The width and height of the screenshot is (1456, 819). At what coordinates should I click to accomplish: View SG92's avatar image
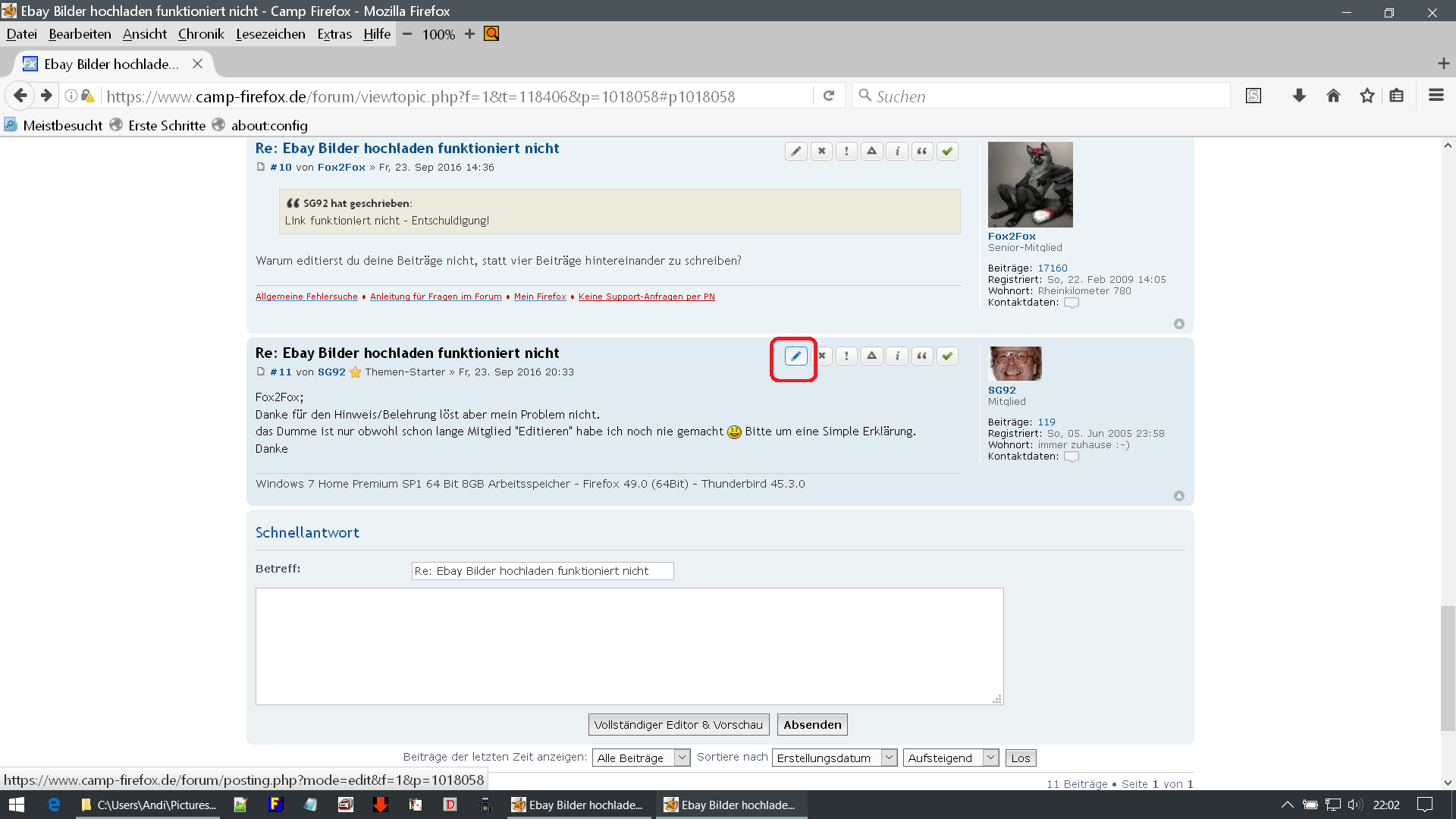tap(1015, 363)
